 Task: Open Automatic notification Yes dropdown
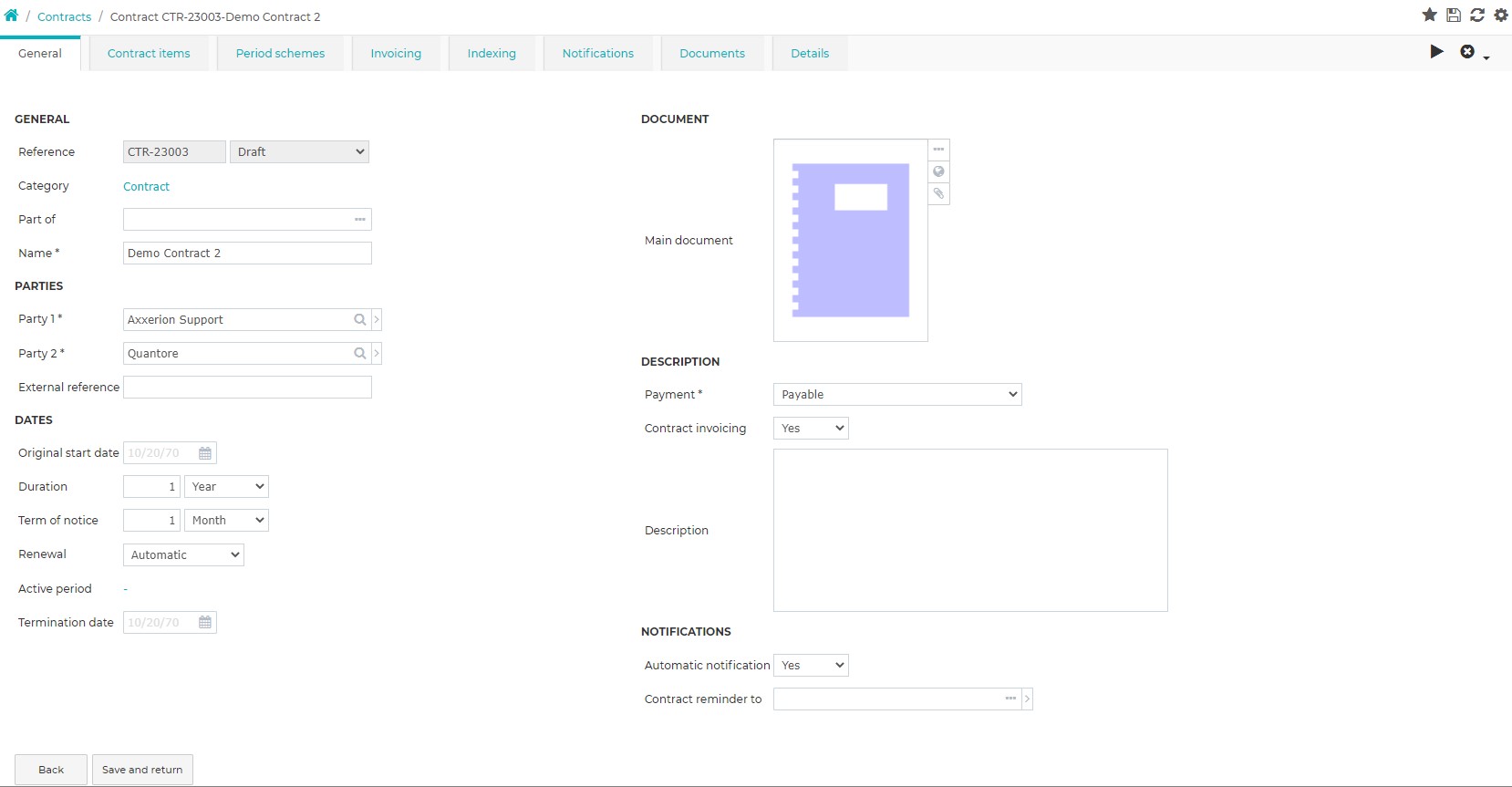tap(811, 666)
